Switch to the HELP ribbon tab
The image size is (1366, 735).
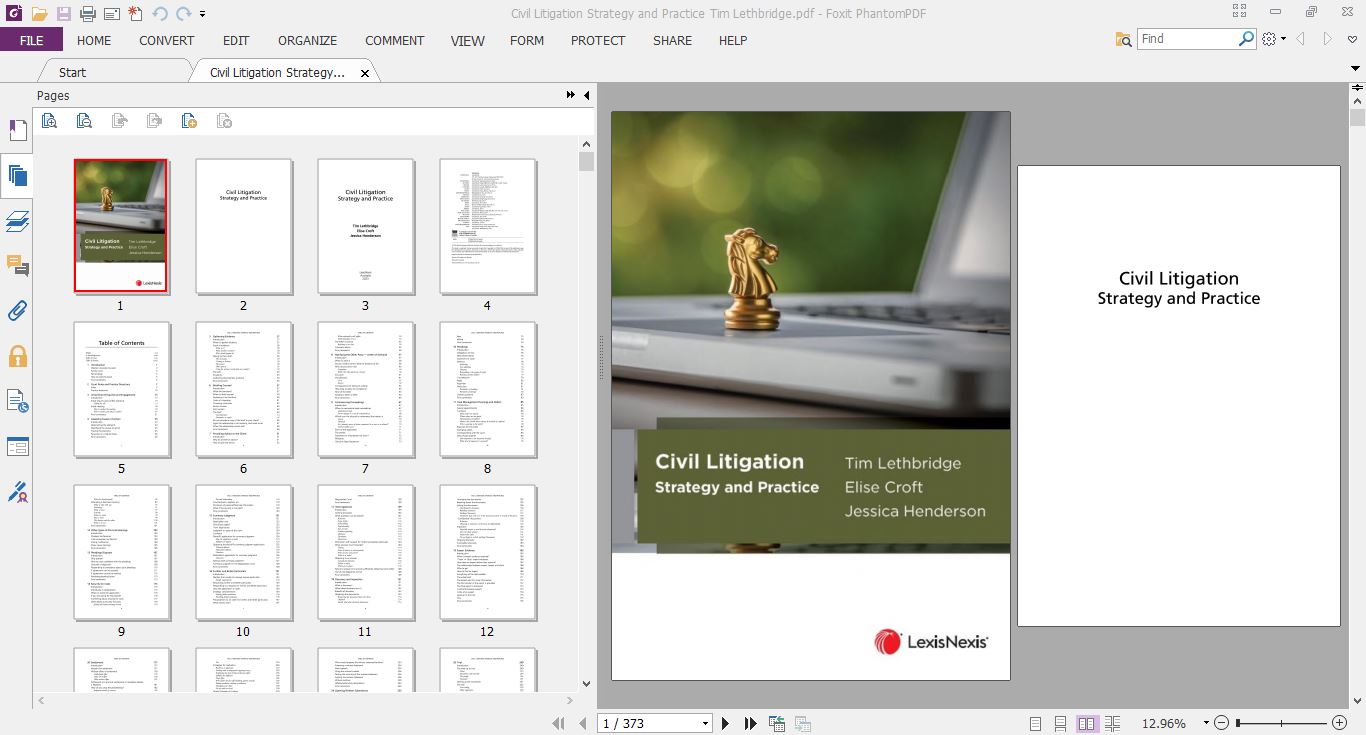coord(733,40)
